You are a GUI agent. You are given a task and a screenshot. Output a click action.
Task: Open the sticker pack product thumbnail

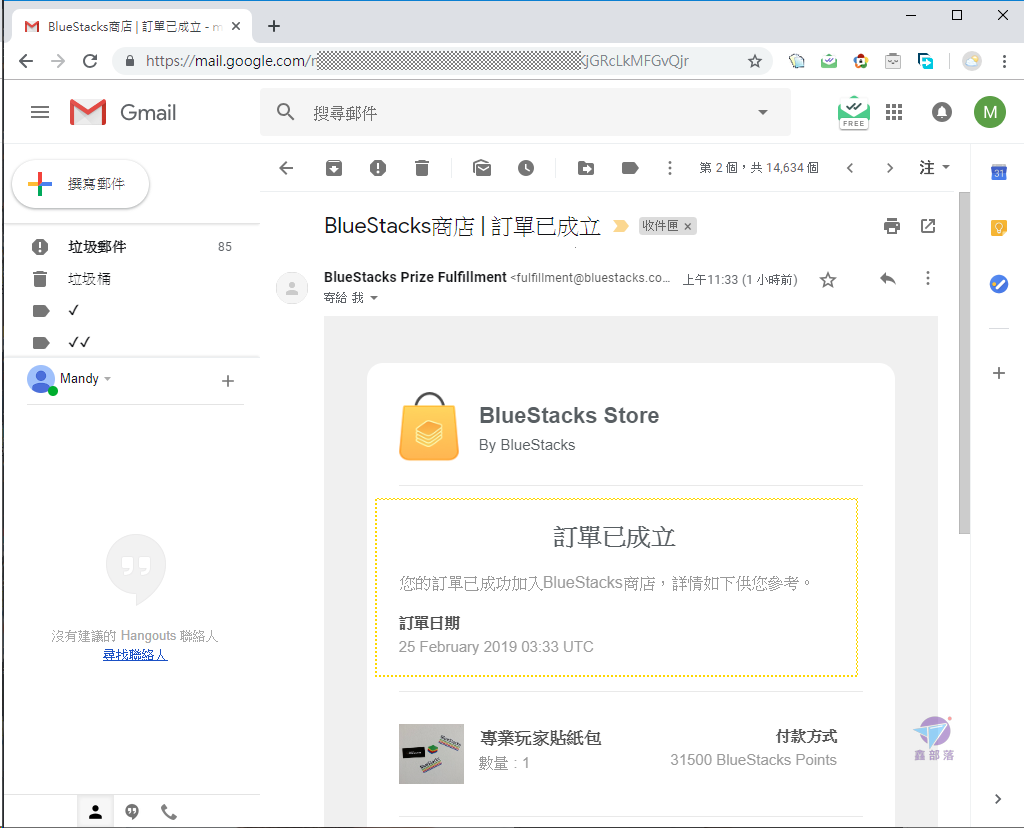431,754
